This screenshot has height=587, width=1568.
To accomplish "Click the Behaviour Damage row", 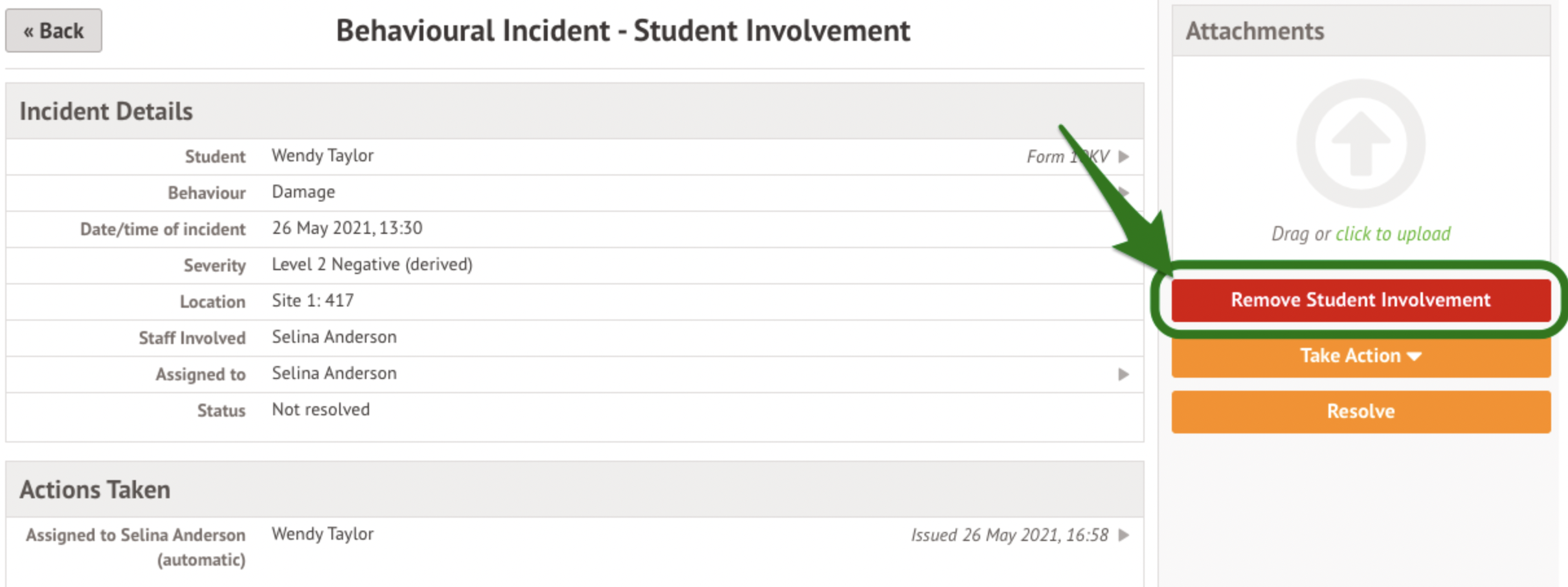I will coord(303,192).
